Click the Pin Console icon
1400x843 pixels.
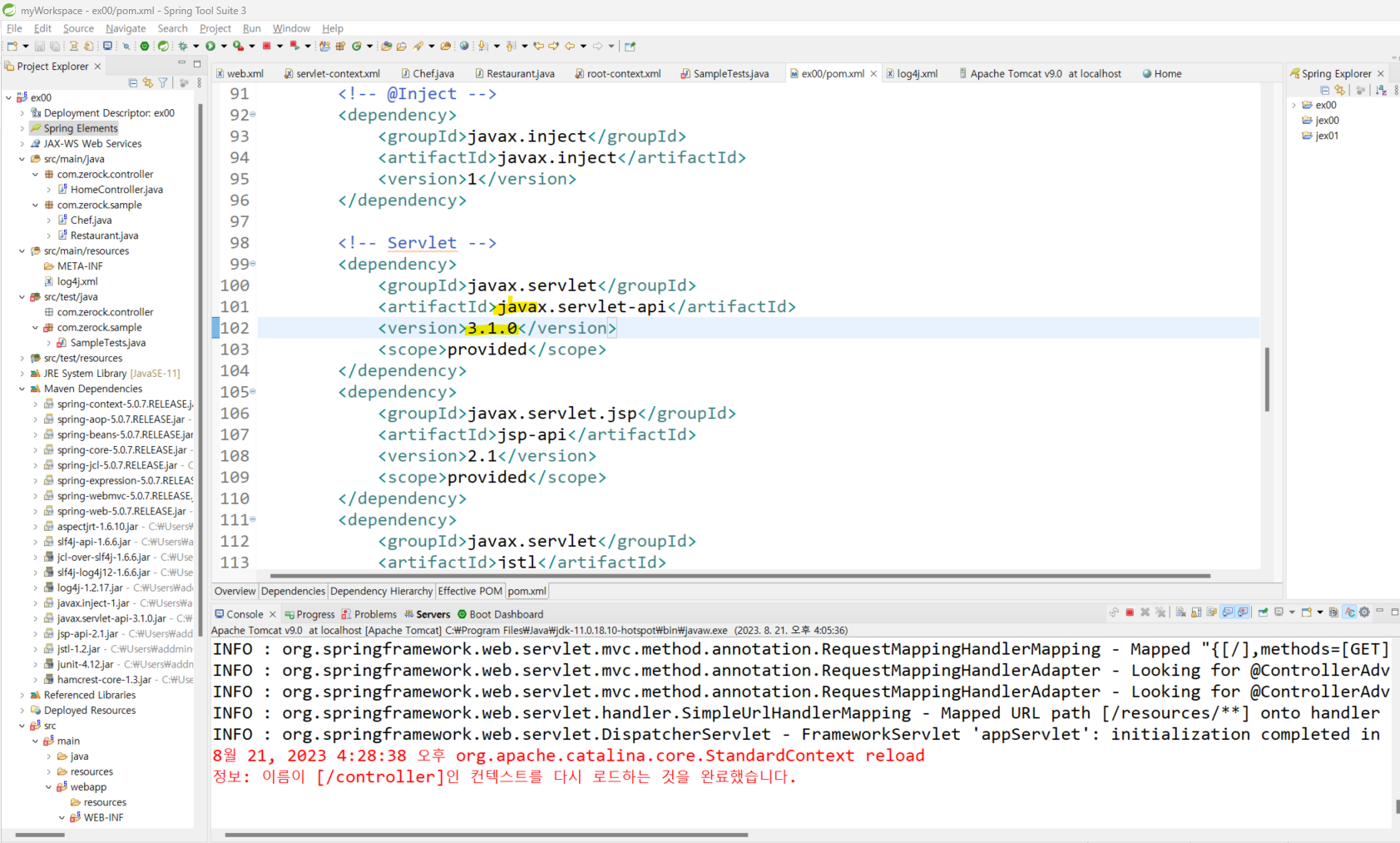click(x=1263, y=612)
